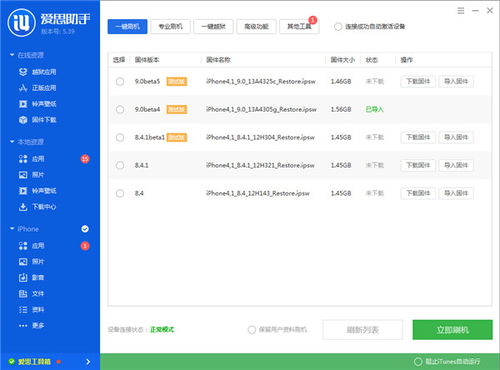Click 刷新列表 refresh list button

tap(363, 330)
